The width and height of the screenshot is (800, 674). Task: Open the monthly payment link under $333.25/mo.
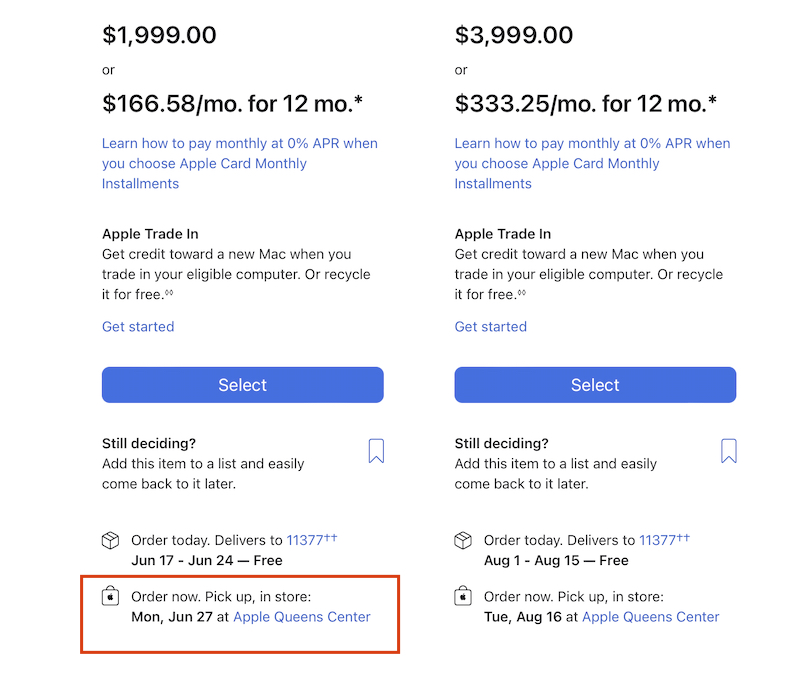click(x=592, y=163)
